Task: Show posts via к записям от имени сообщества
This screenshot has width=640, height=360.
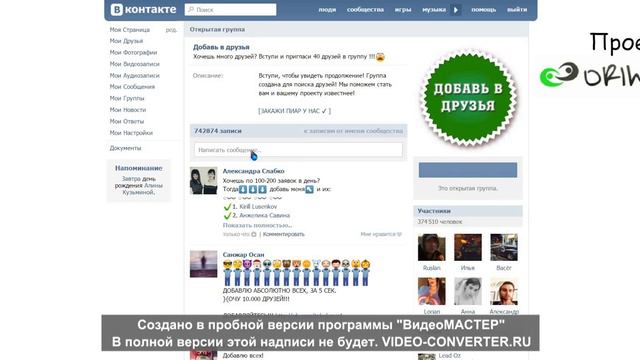Action: coord(353,131)
